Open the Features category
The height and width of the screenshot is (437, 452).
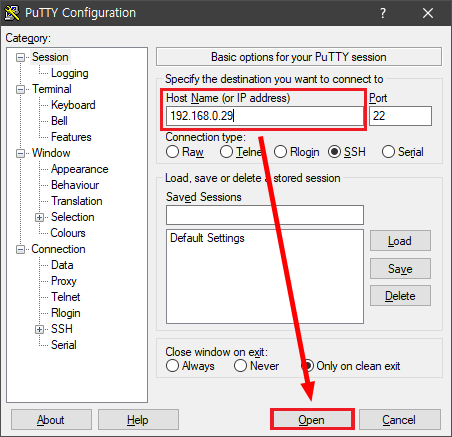coord(71,137)
